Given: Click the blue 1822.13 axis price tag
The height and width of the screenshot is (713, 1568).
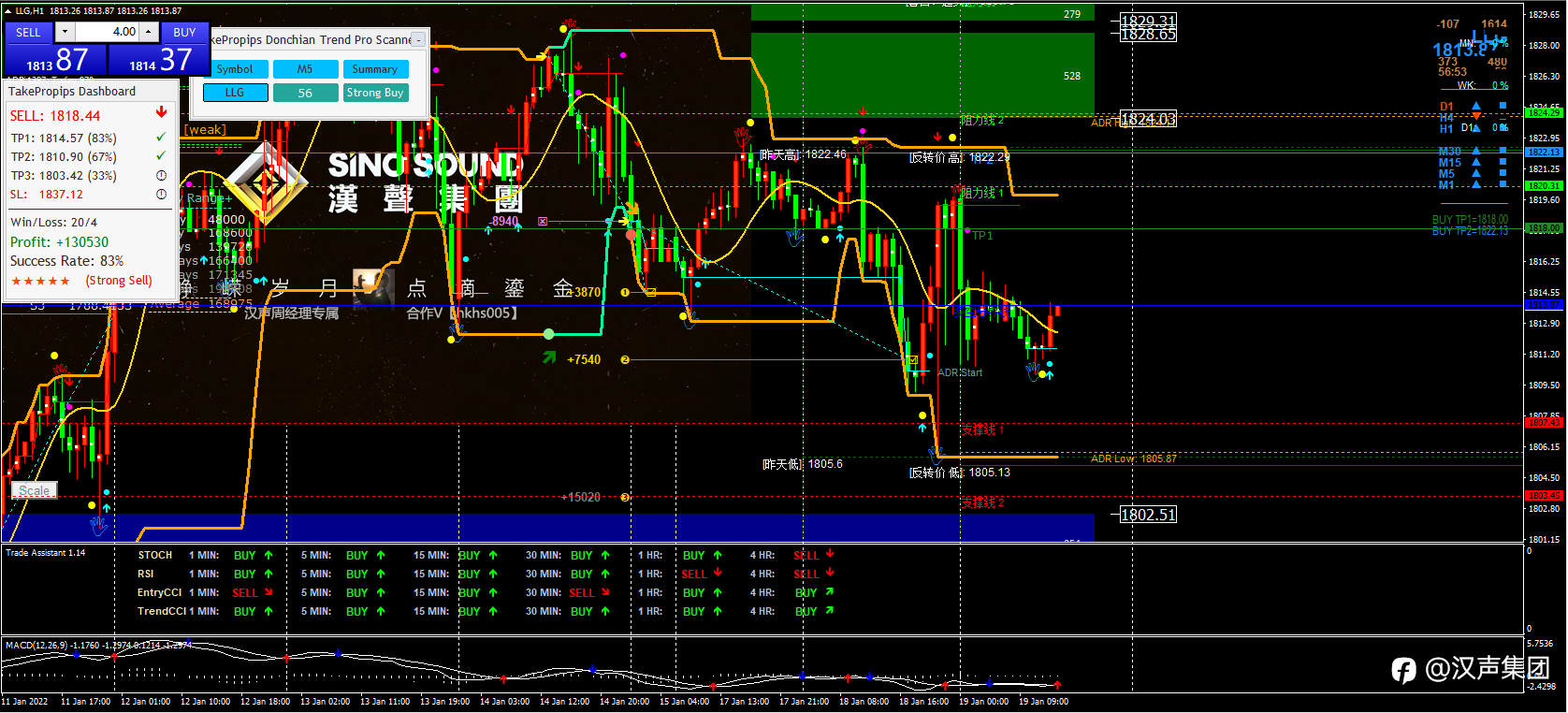Looking at the screenshot, I should click(1544, 152).
